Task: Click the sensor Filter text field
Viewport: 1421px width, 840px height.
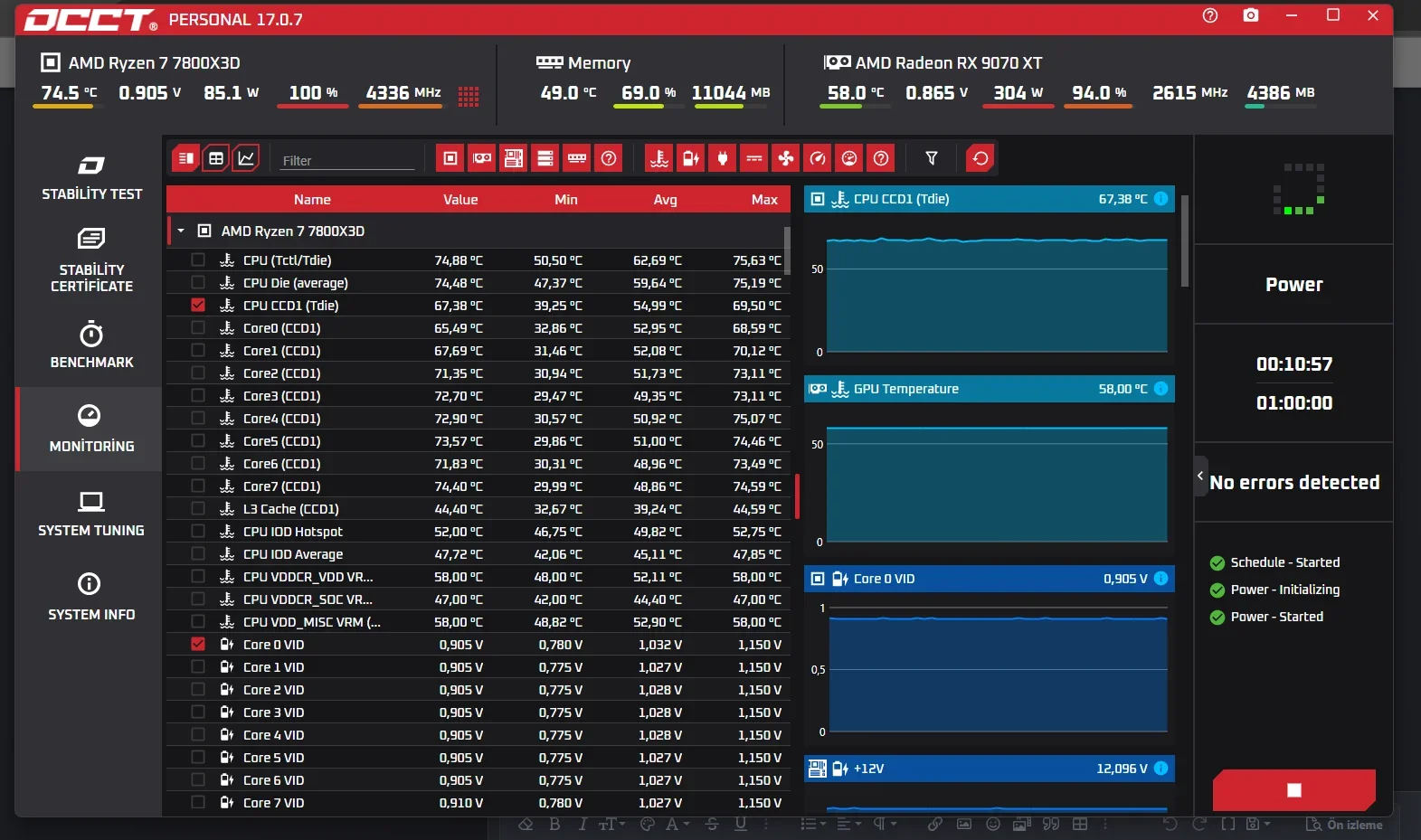Action: (347, 160)
